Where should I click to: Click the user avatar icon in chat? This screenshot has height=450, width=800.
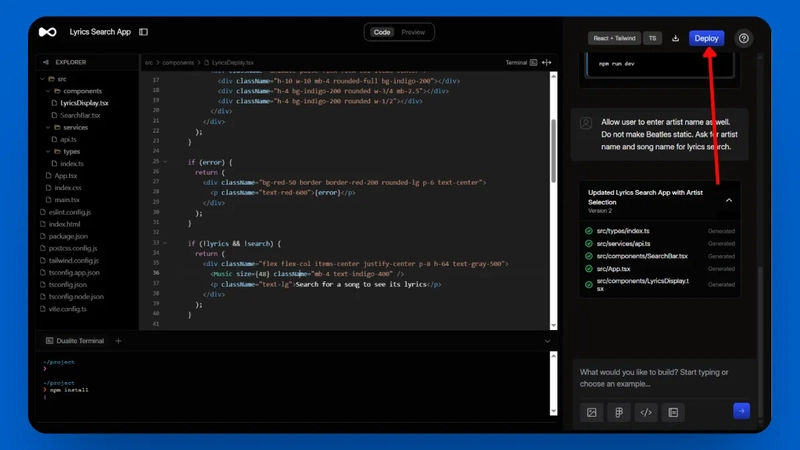coord(586,123)
